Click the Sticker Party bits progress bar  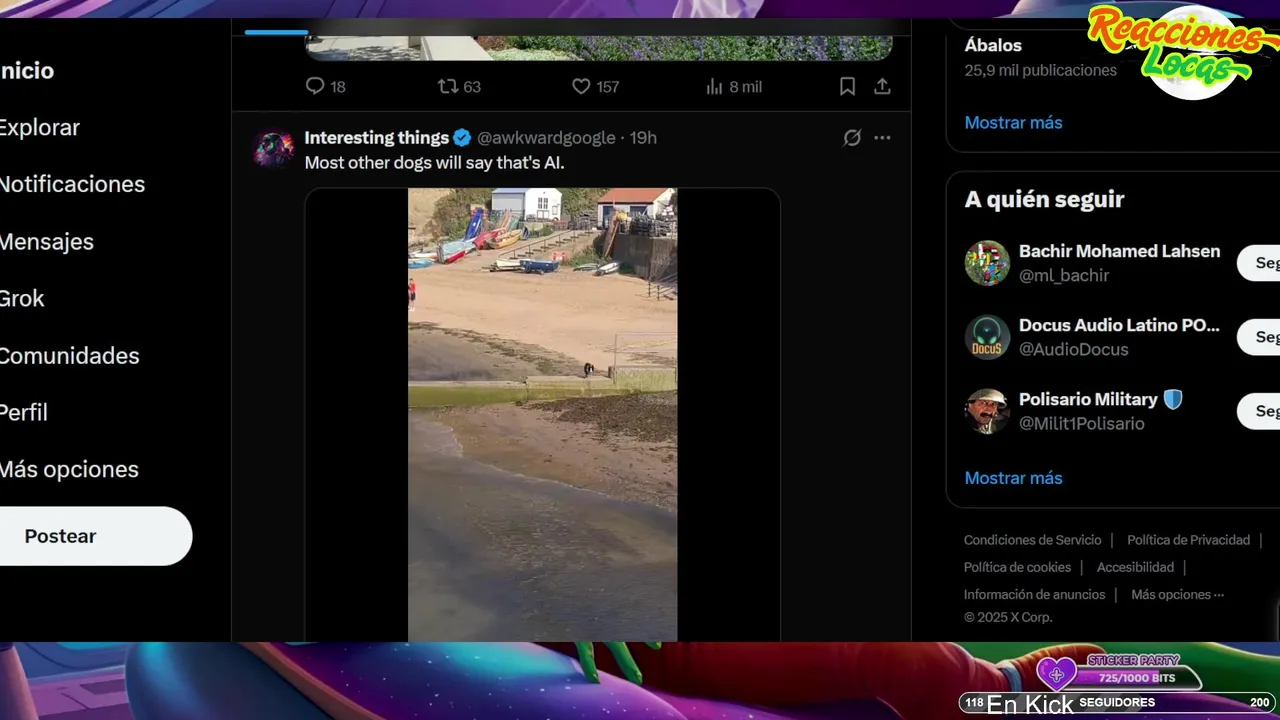click(1136, 678)
